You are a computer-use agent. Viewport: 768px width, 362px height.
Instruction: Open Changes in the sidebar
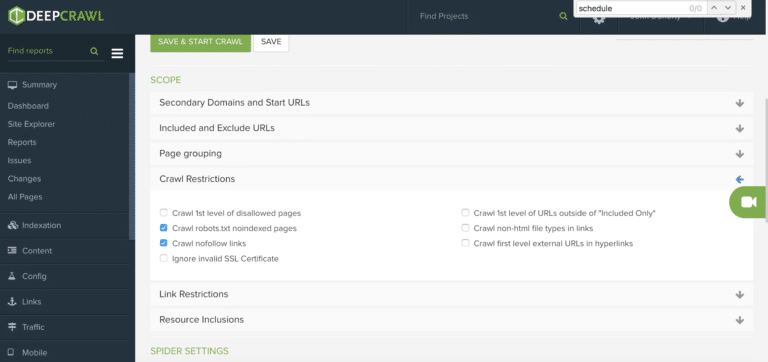(x=24, y=179)
